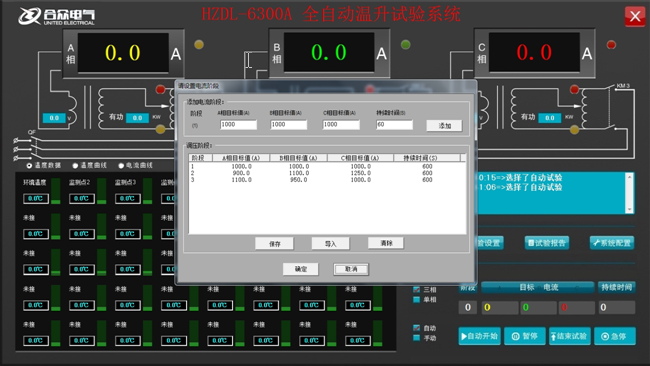Click the log panel scrollbar down arrow
650x366 pixels.
(x=629, y=209)
